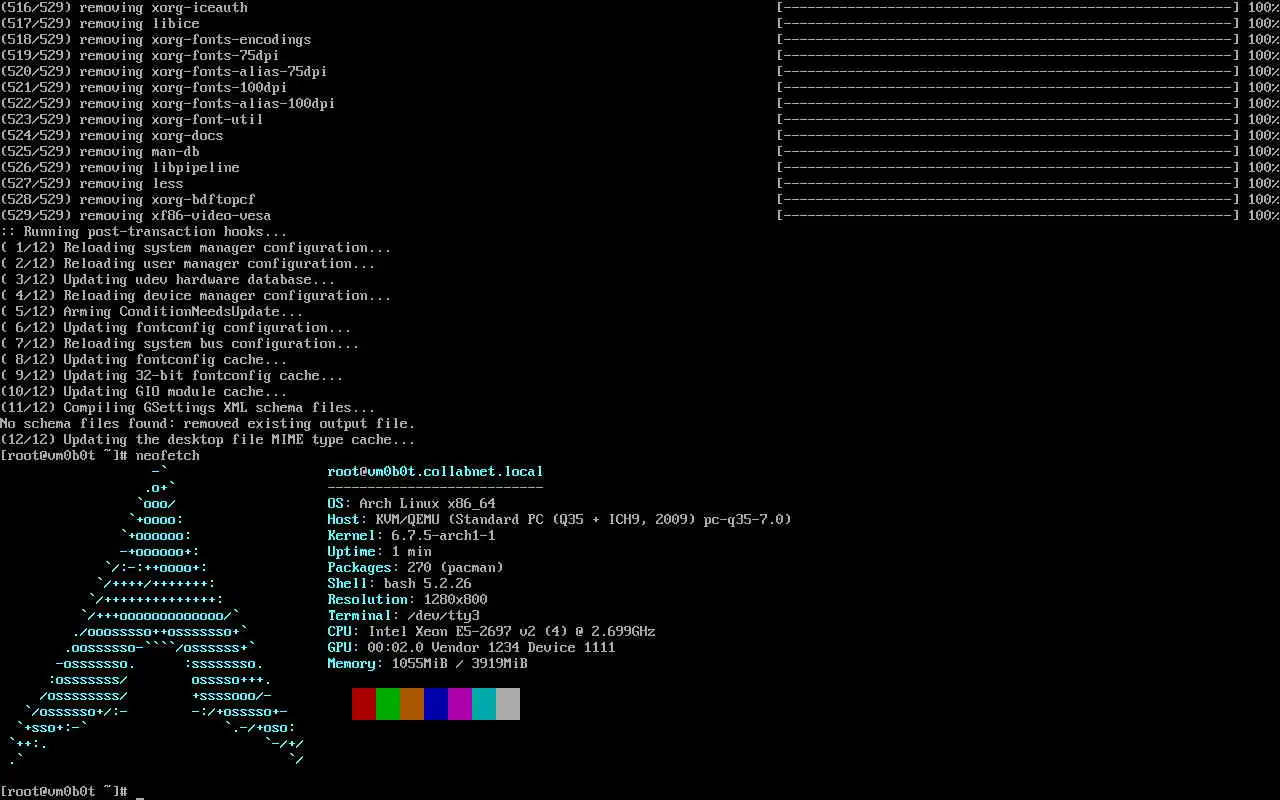Viewport: 1280px width, 800px height.
Task: Click the 'OS: Arch Linux x86_64' line
Action: tap(412, 504)
